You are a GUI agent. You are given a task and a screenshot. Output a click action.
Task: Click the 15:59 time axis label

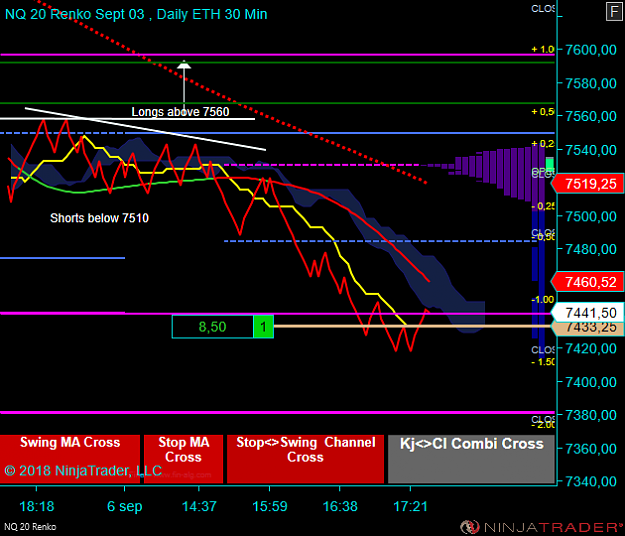click(x=270, y=507)
